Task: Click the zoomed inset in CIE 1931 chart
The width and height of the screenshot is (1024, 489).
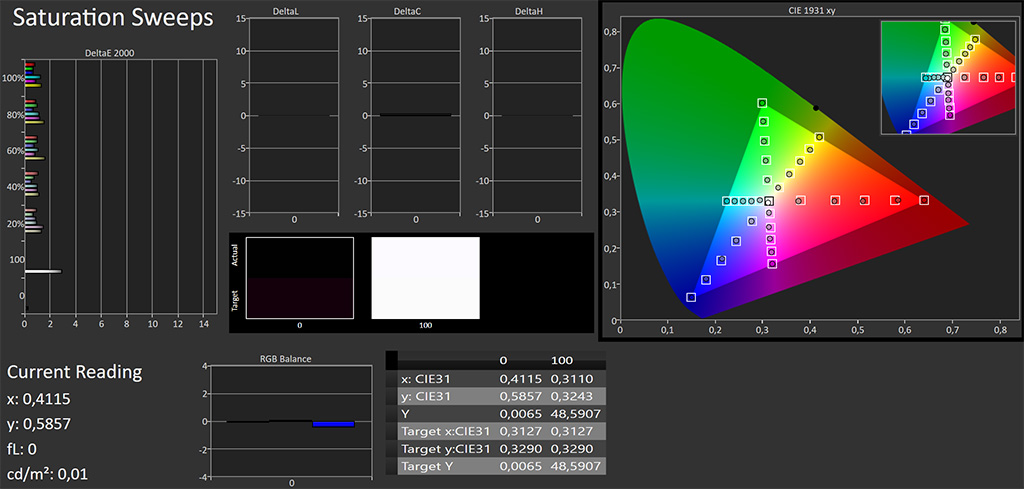Action: tap(950, 77)
